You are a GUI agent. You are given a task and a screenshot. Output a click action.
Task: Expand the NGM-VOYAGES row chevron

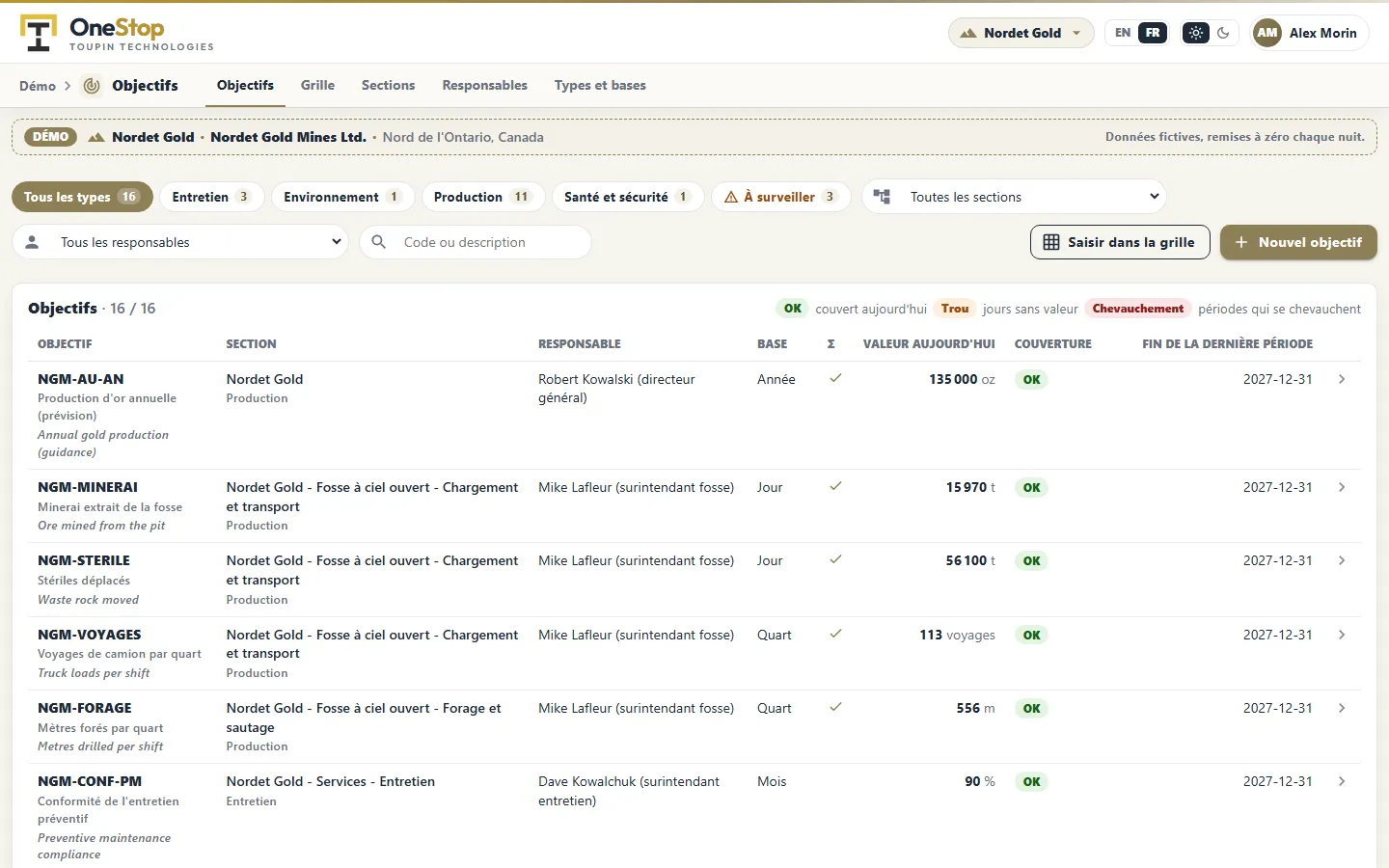pos(1342,635)
